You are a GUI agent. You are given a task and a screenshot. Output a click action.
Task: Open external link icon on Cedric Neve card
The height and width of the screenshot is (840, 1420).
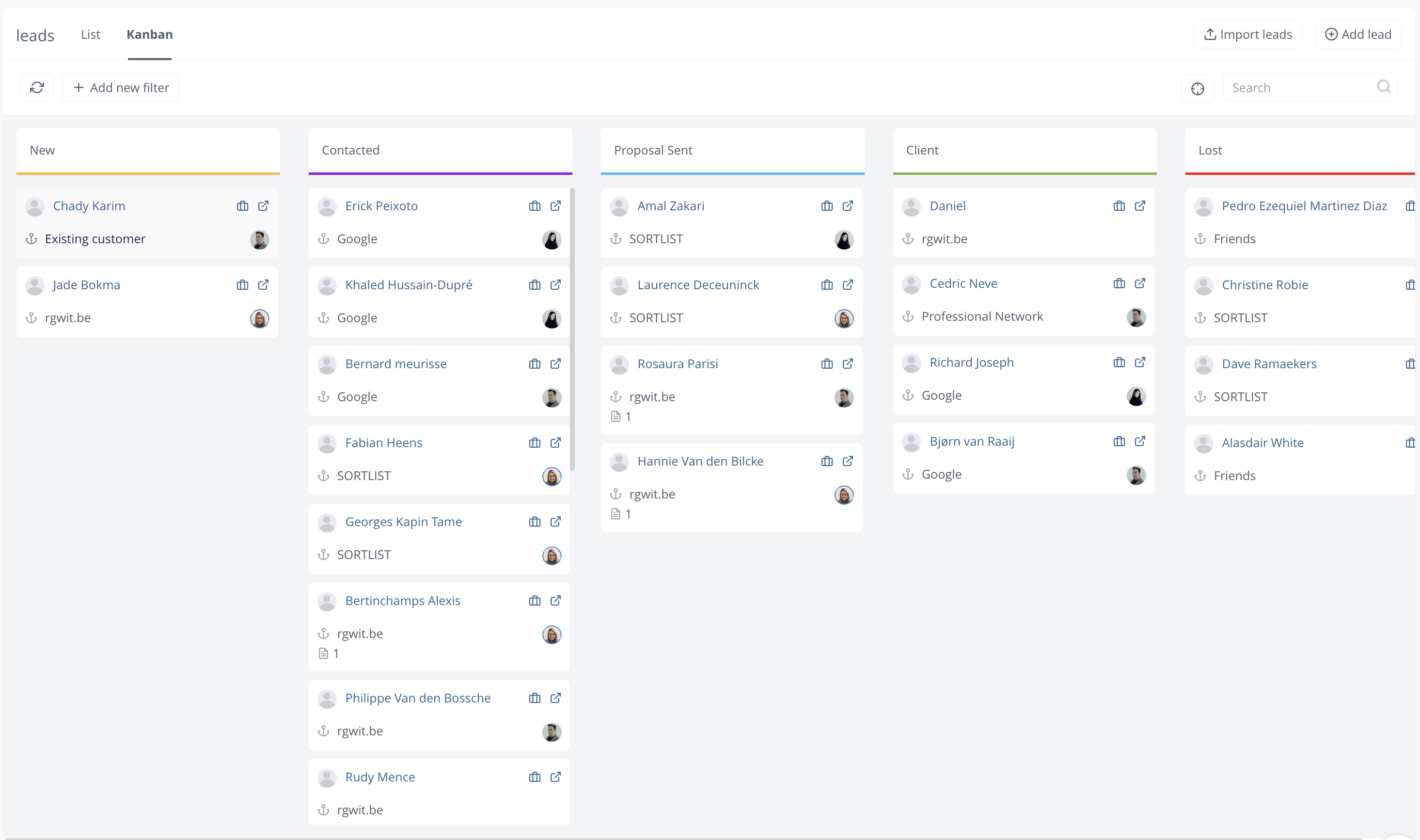[1140, 283]
